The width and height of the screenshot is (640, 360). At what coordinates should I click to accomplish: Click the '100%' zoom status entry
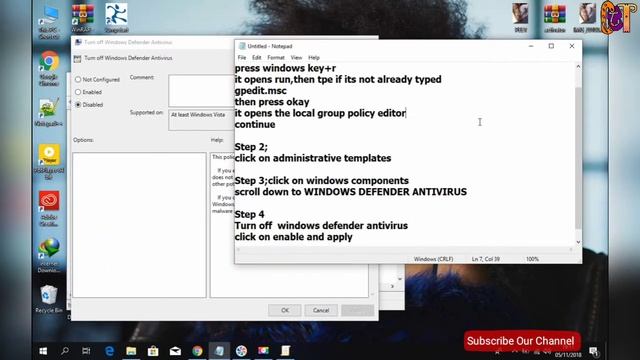[x=532, y=259]
